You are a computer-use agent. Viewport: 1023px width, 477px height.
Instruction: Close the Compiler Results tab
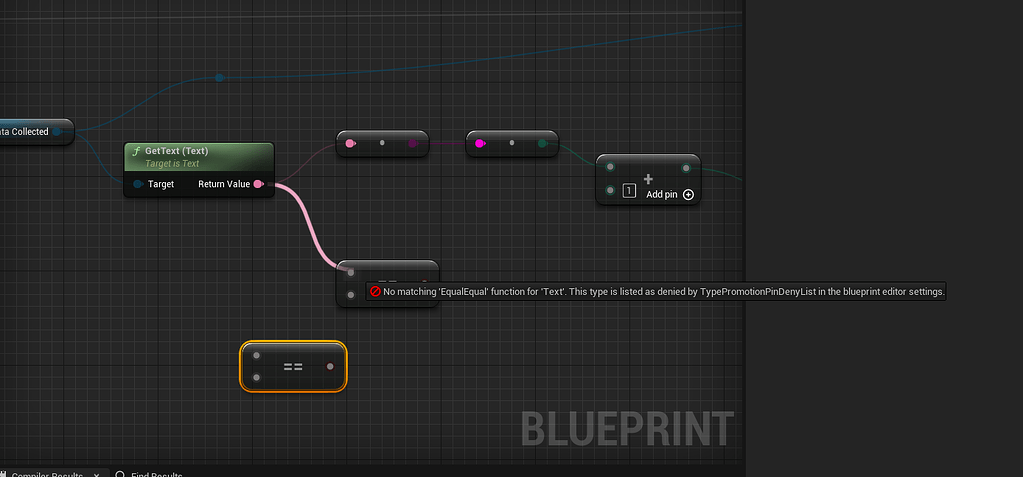[96, 474]
